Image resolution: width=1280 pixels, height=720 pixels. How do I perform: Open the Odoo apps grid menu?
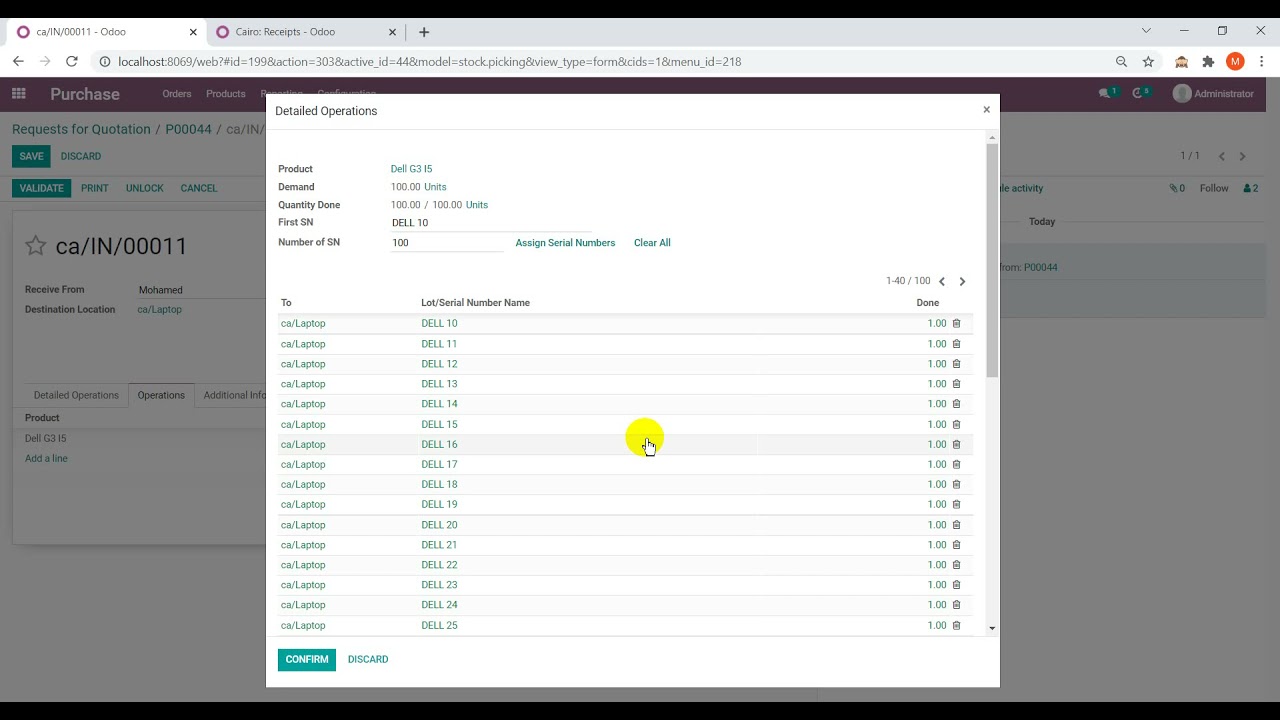click(18, 94)
